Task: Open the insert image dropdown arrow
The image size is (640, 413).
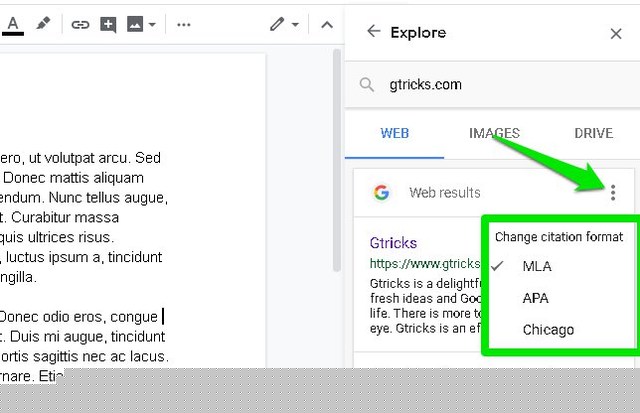Action: [152, 25]
